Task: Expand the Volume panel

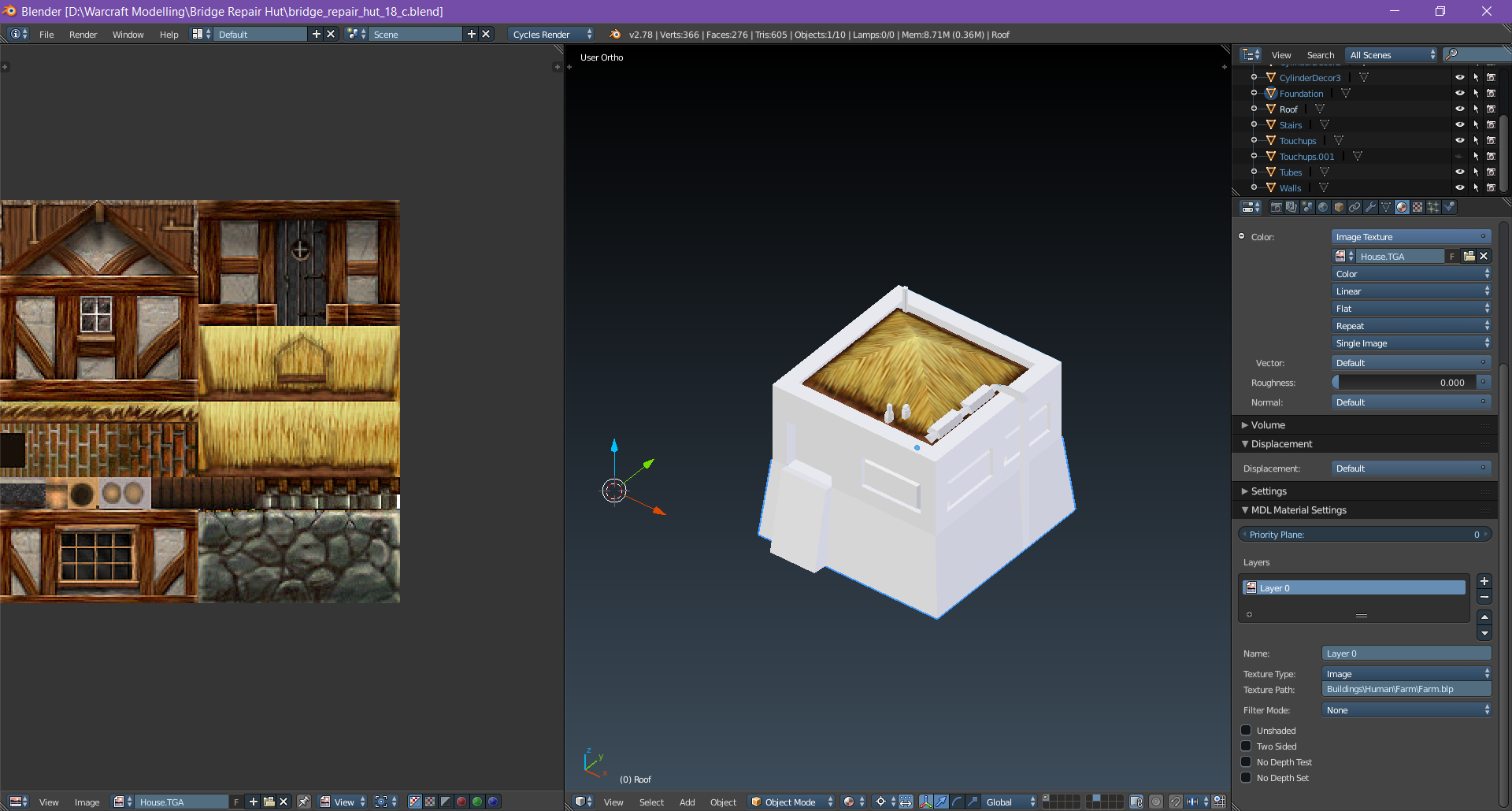Action: tap(1268, 425)
